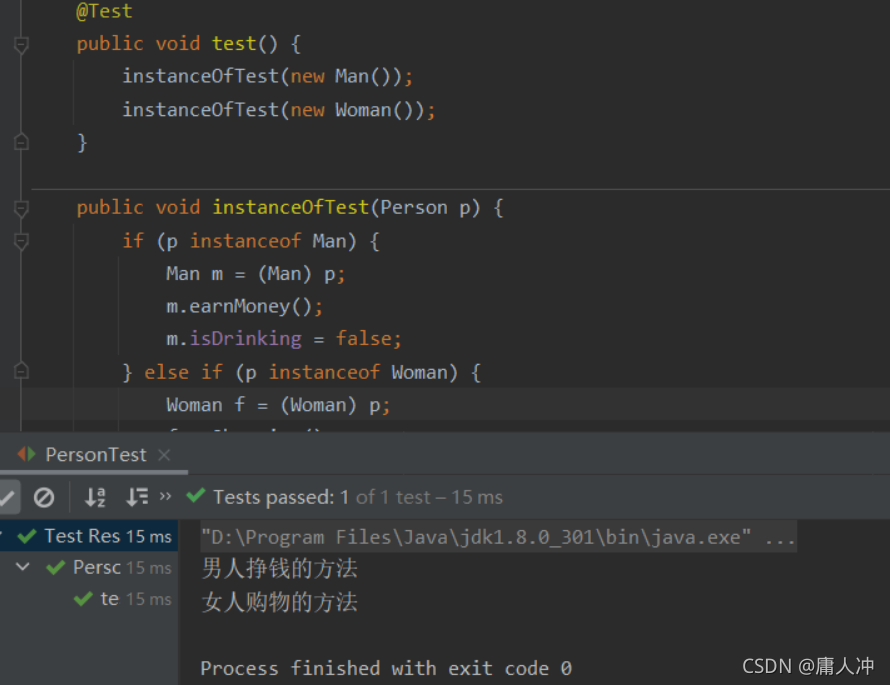Click the @Test annotation

(104, 11)
